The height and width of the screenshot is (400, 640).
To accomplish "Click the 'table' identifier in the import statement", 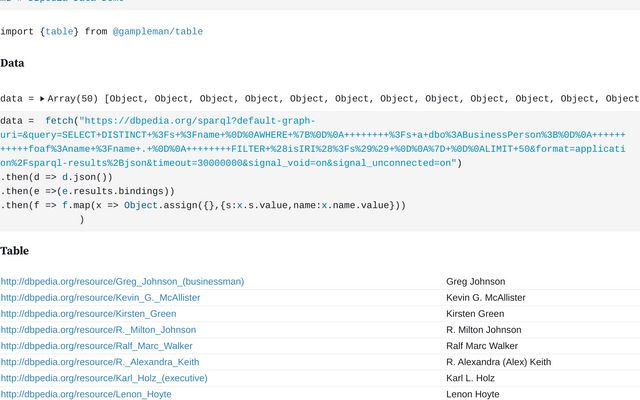I will point(59,31).
